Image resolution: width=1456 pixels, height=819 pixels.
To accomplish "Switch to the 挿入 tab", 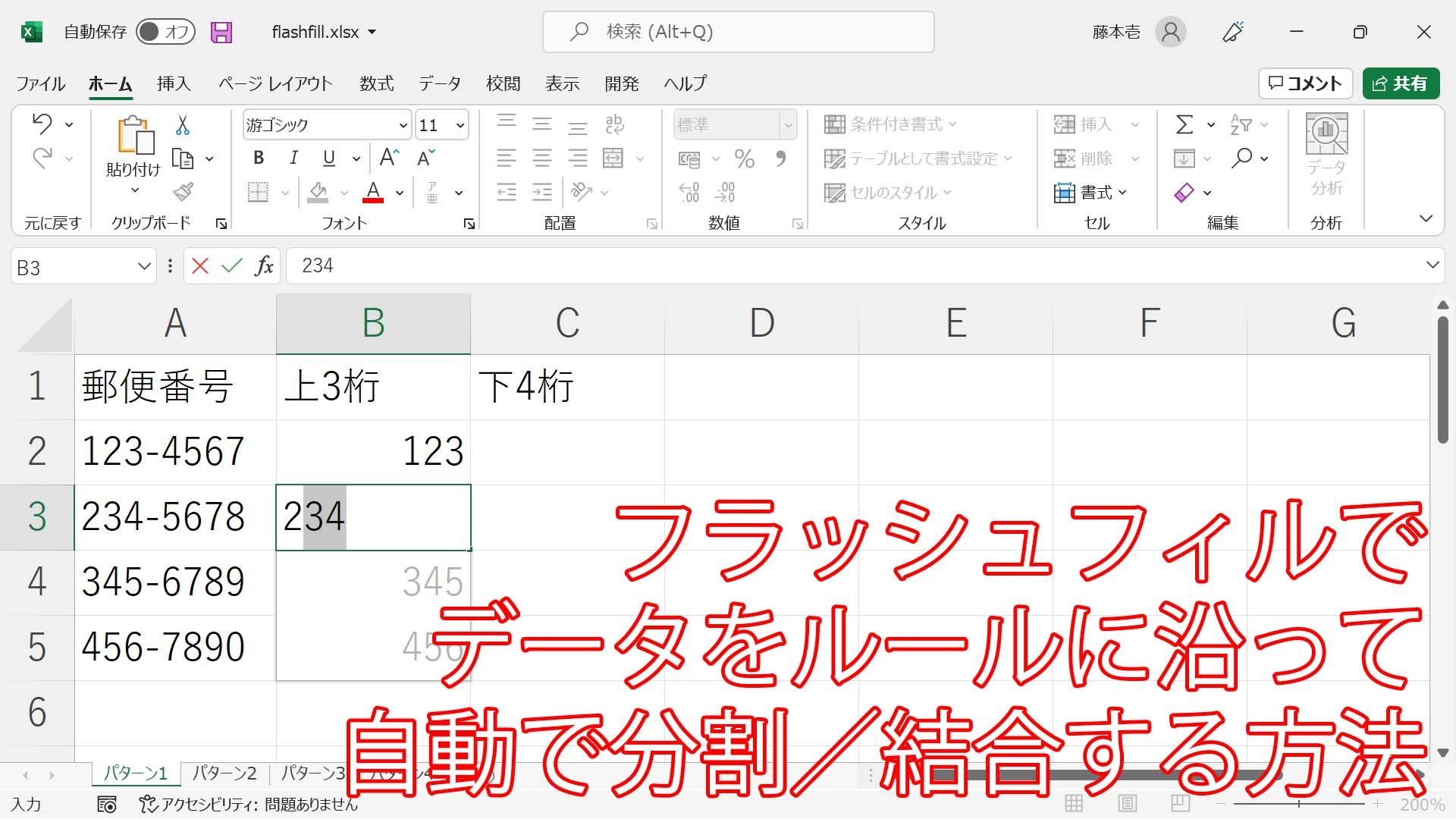I will 174,83.
